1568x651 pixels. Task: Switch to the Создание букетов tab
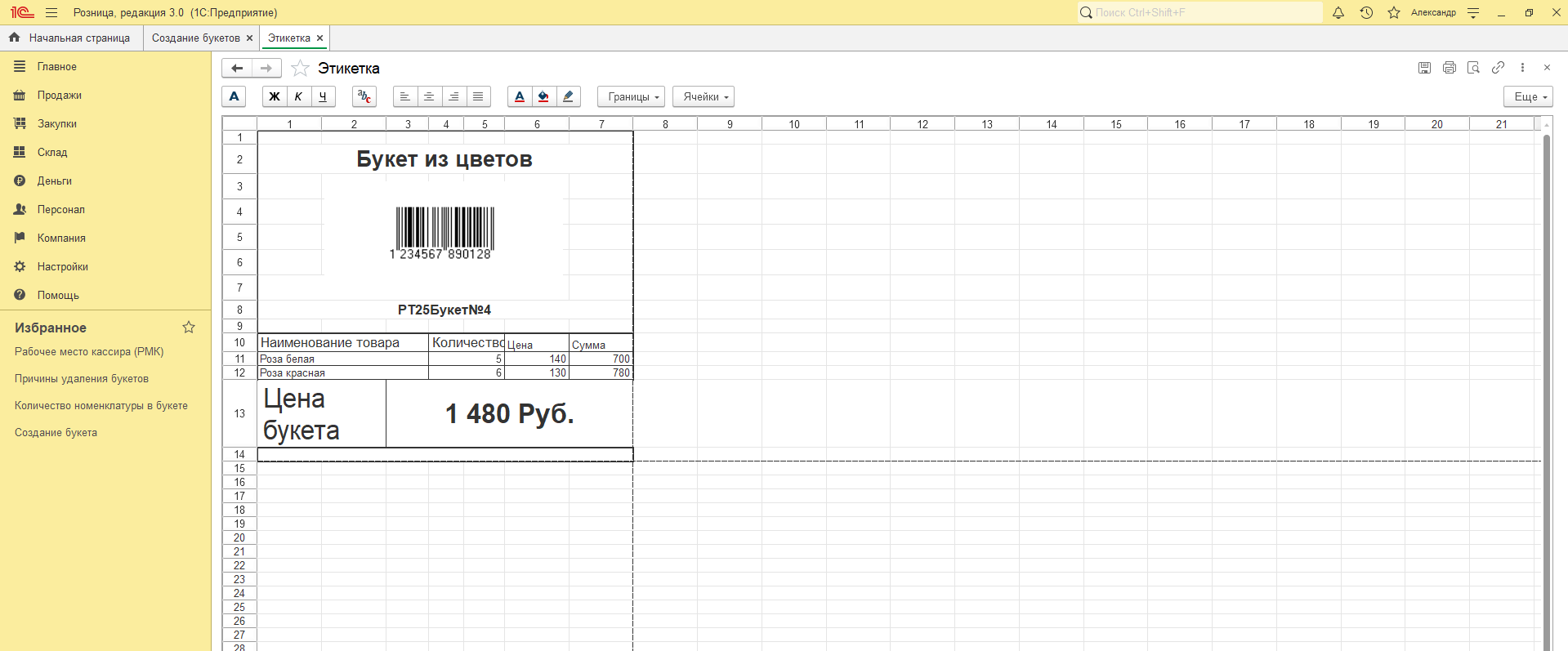196,38
